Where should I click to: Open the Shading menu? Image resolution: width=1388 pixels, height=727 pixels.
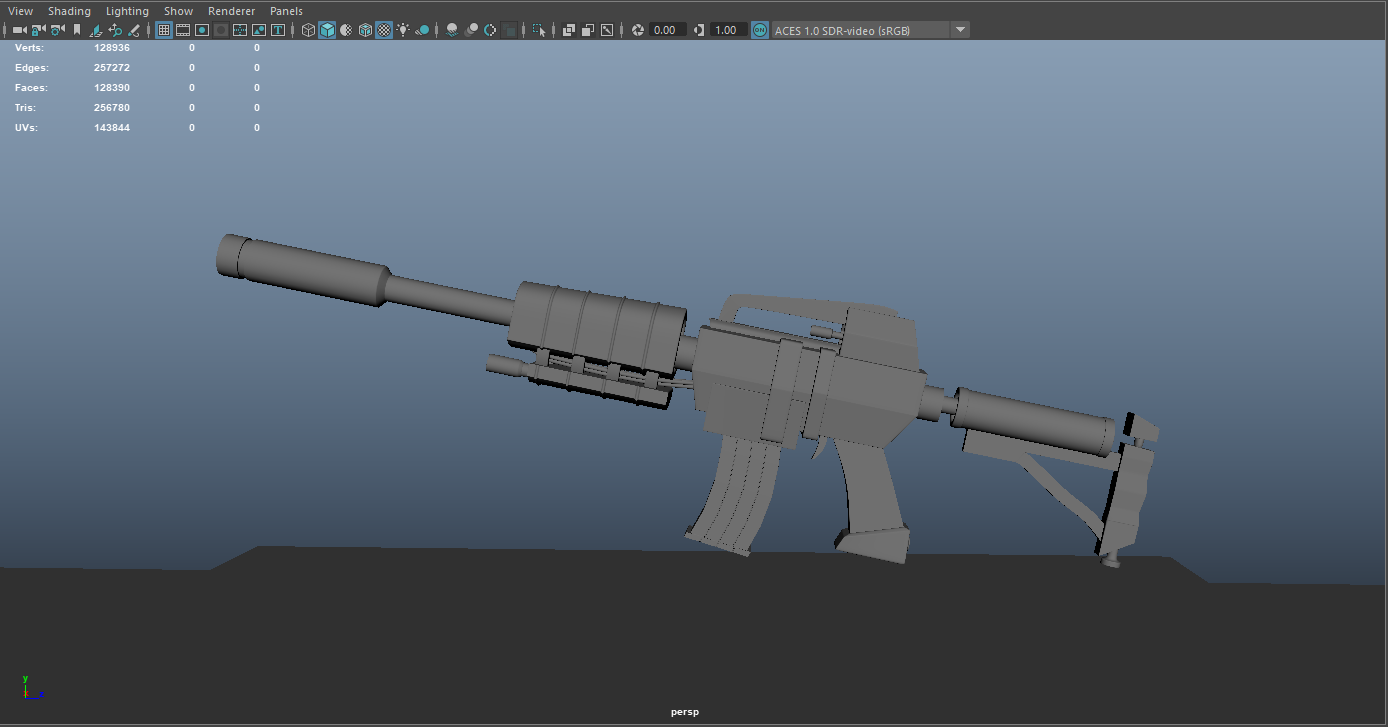pos(69,11)
